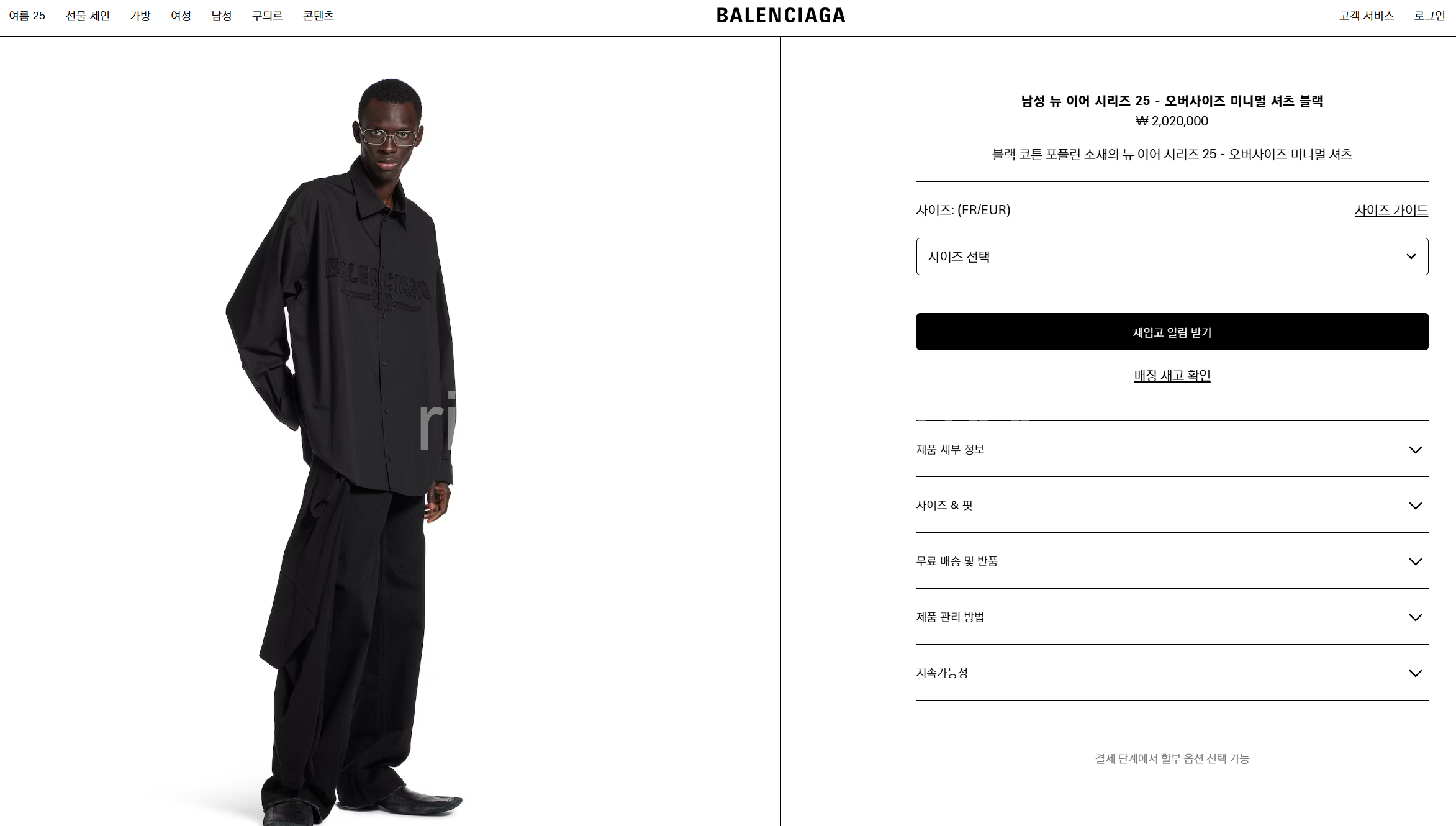Click the 재입고 알림 받기 button

(x=1172, y=332)
